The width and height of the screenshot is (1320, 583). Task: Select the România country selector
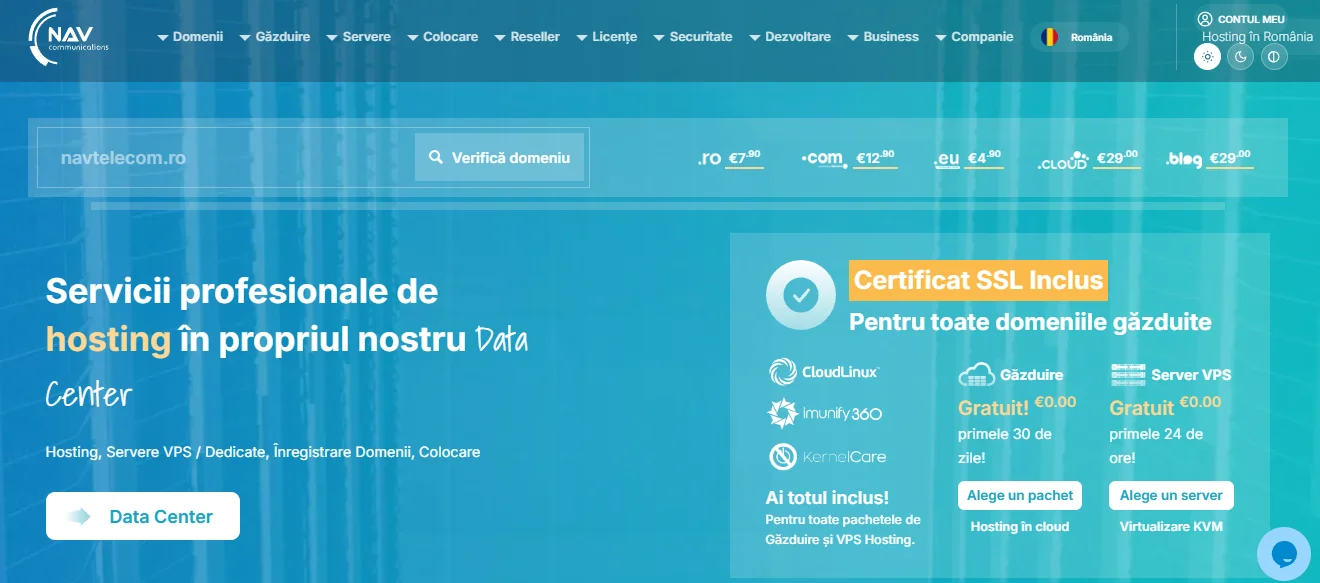click(x=1079, y=37)
